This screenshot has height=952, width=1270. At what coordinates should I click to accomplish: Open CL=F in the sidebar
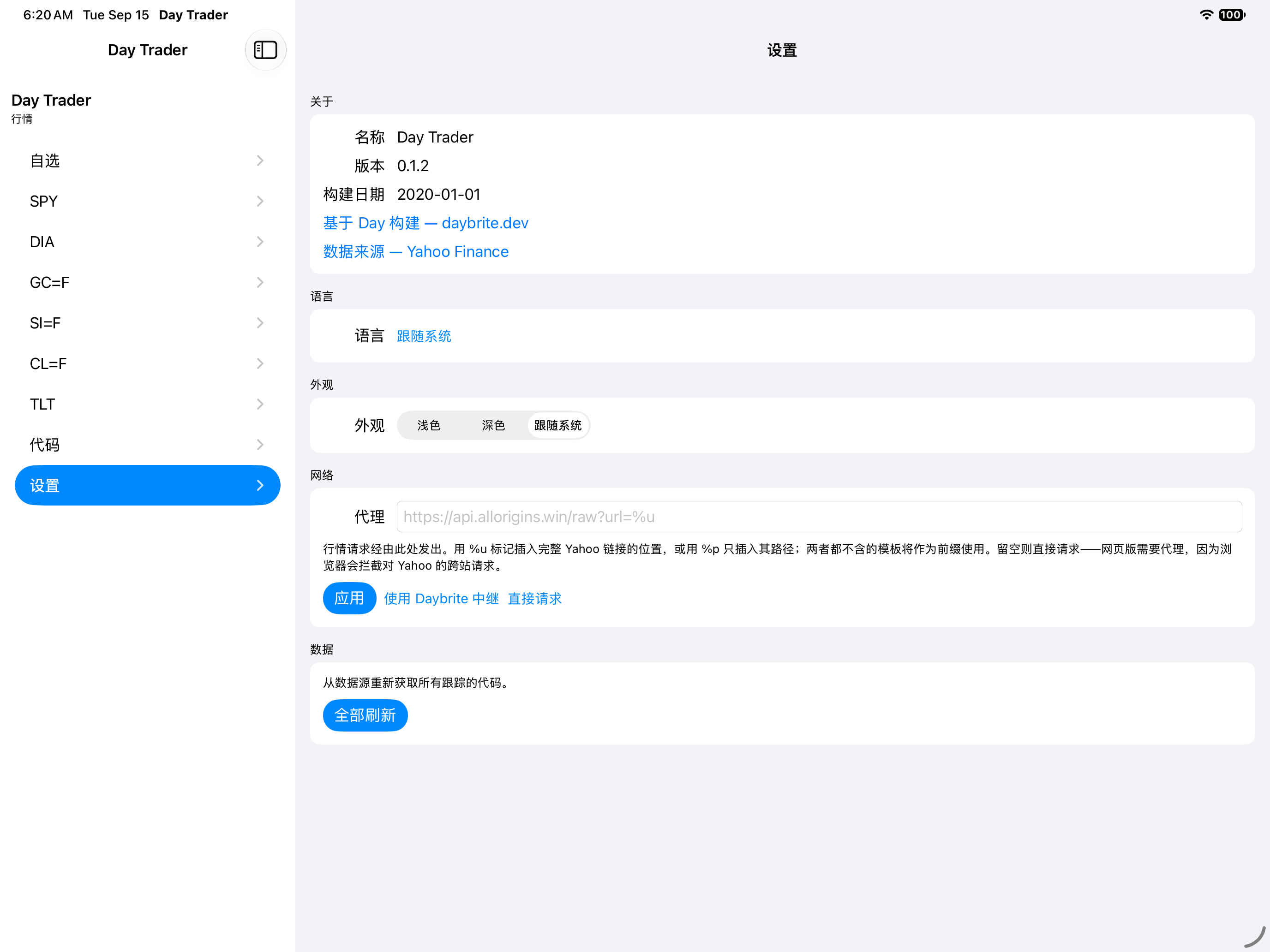[148, 364]
